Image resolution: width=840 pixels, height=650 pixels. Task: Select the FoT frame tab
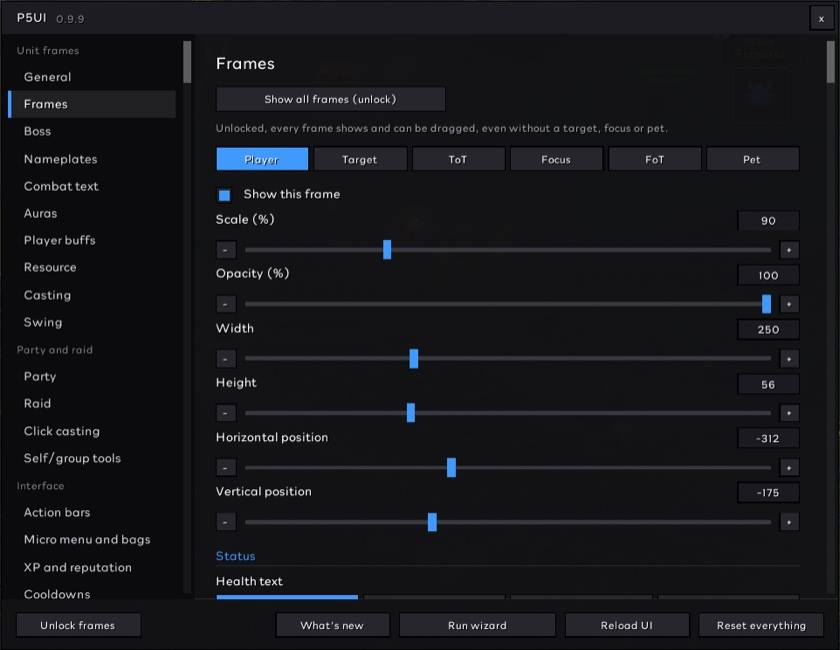coord(655,159)
